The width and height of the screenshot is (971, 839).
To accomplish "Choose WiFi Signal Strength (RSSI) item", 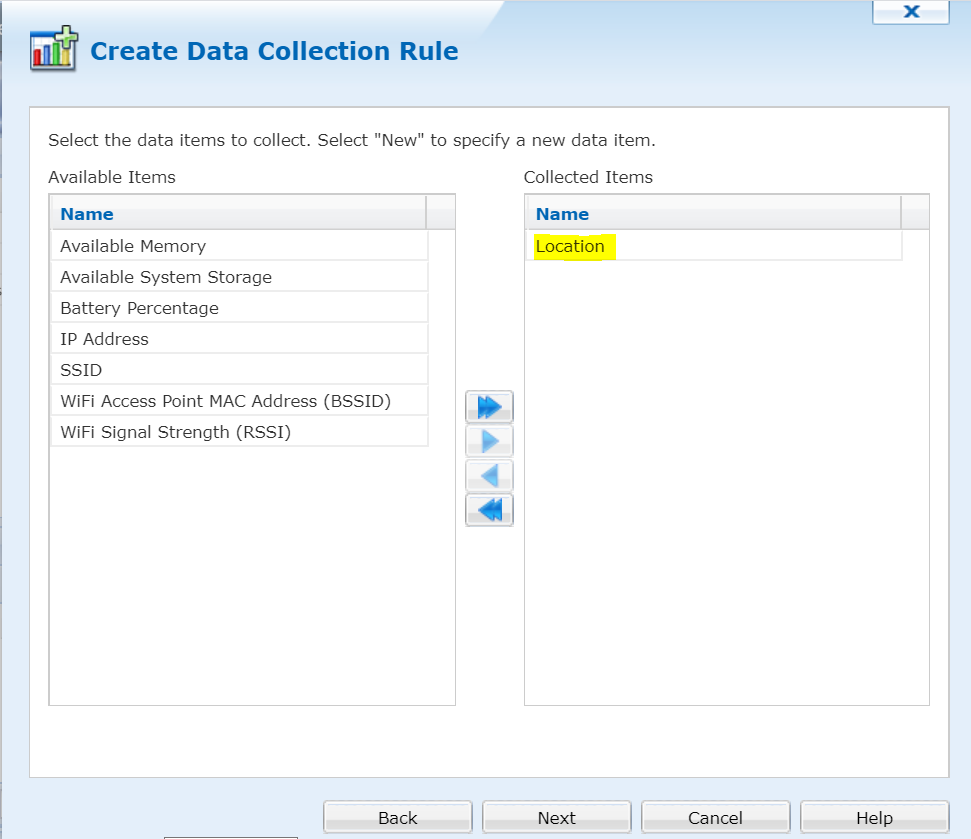I will point(175,432).
